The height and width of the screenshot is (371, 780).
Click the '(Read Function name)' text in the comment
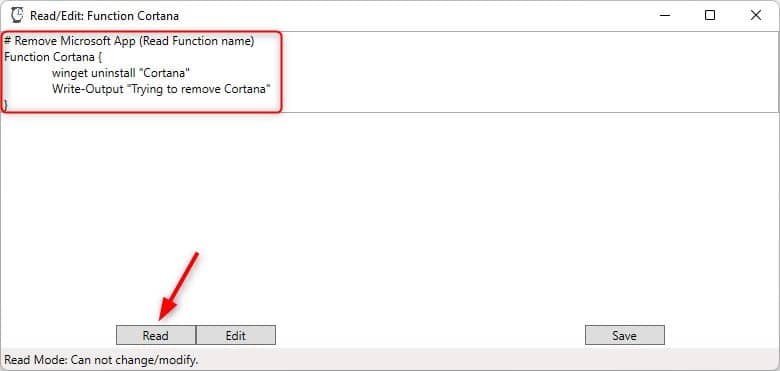tap(196, 42)
